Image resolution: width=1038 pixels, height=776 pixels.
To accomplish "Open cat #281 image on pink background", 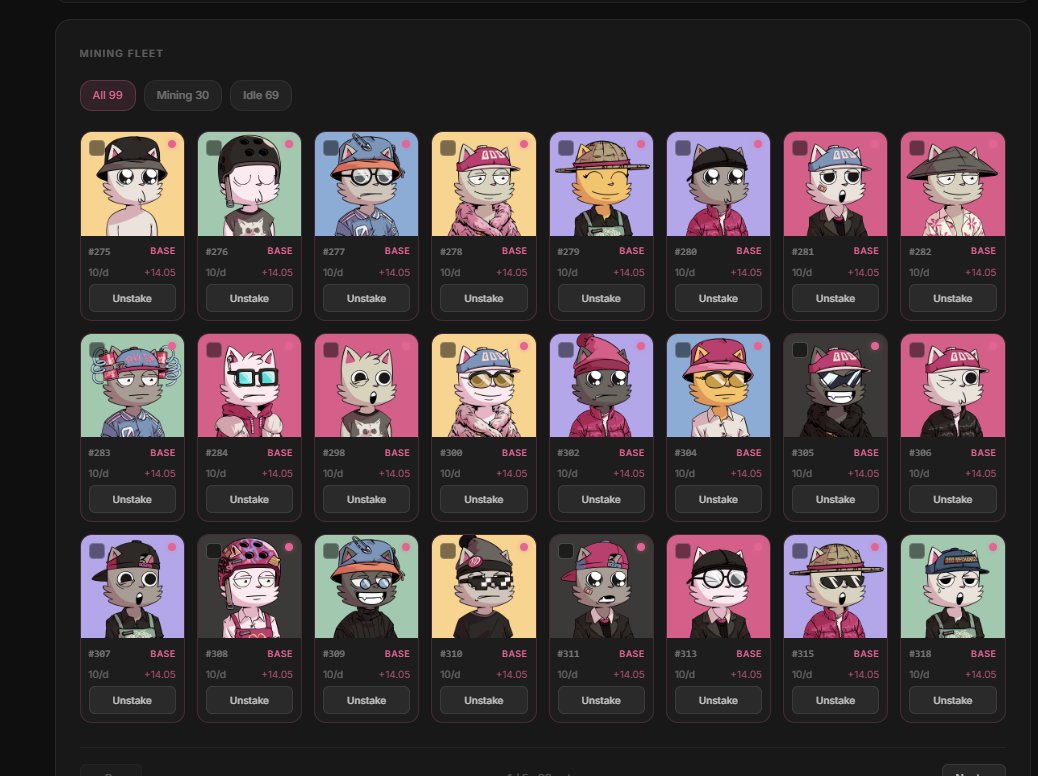I will pos(835,184).
